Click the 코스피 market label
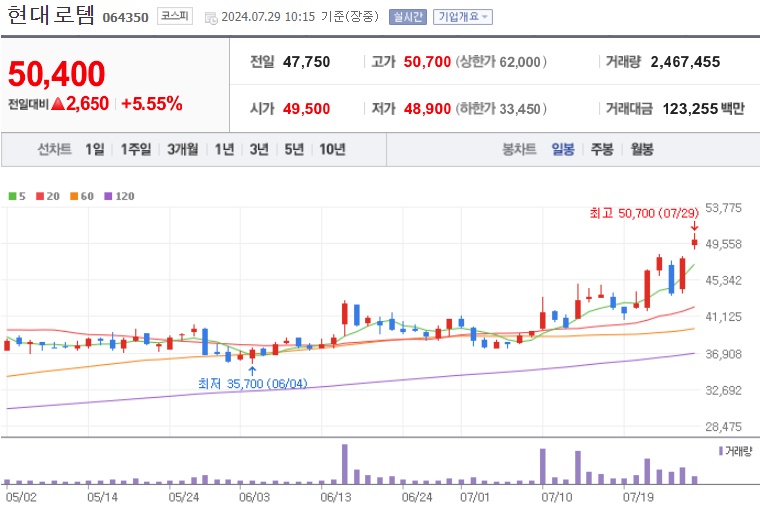This screenshot has height=510, width=760. (x=174, y=16)
